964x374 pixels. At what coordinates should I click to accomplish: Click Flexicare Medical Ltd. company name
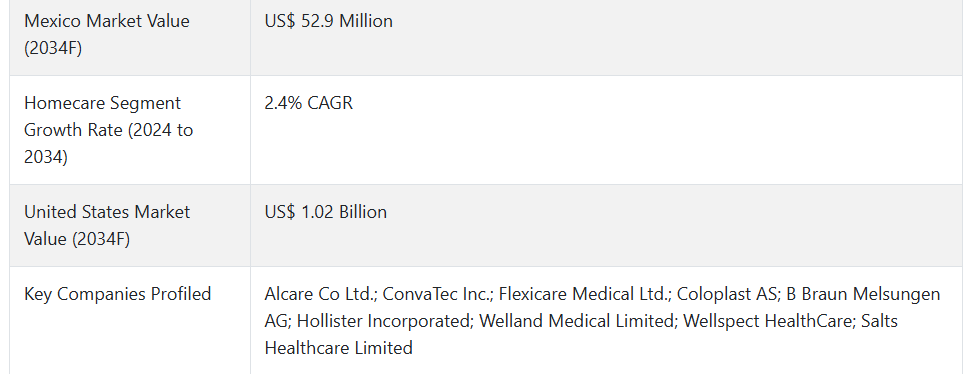(x=584, y=294)
